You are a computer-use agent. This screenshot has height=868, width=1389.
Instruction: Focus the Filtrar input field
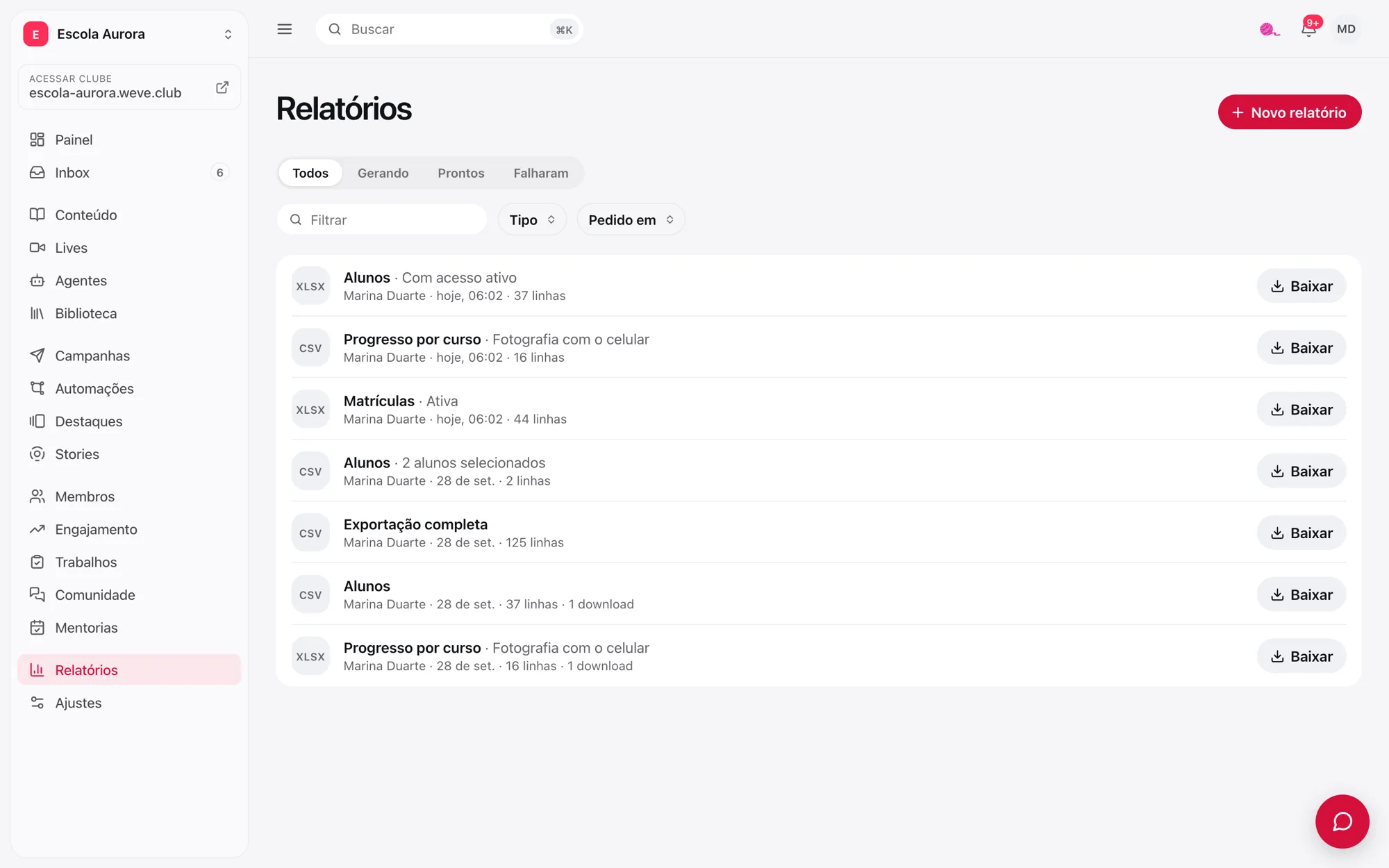click(382, 219)
